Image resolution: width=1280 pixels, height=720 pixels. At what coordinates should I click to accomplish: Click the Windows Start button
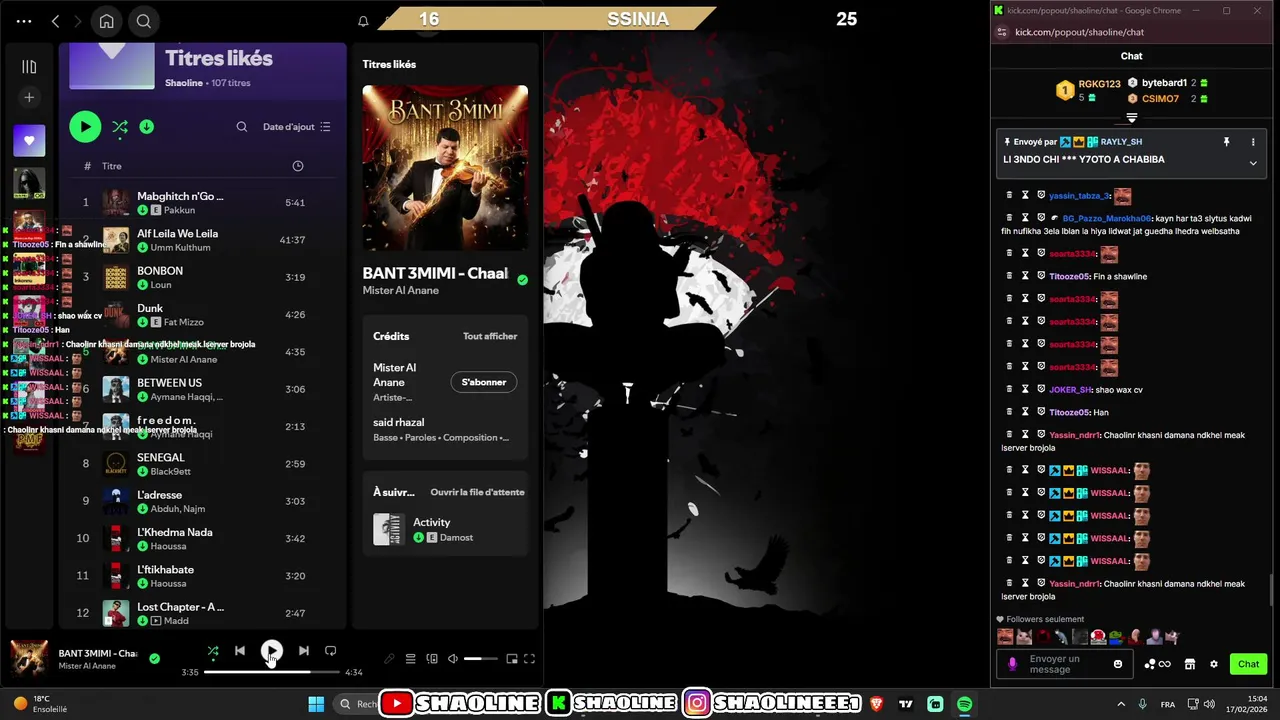tap(316, 704)
